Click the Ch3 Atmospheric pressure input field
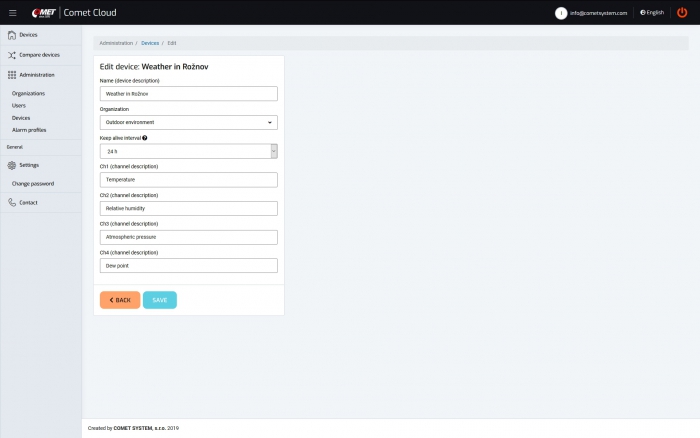The height and width of the screenshot is (438, 700). click(x=188, y=237)
